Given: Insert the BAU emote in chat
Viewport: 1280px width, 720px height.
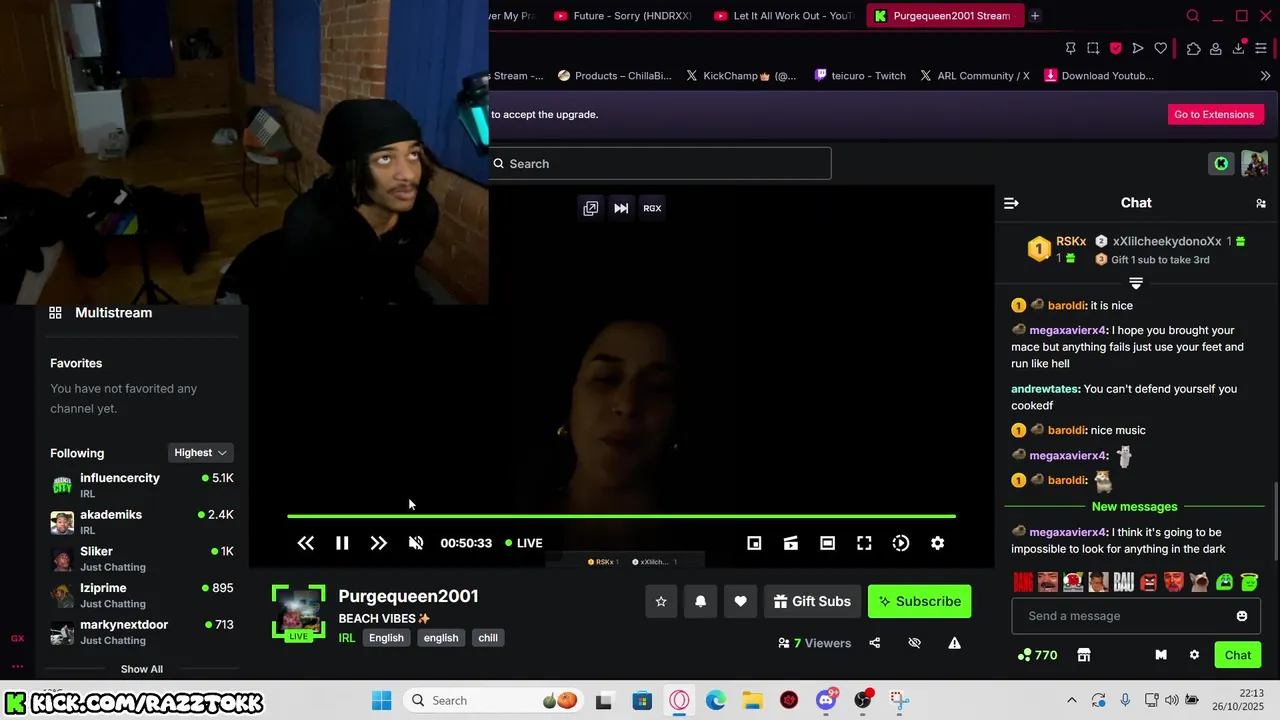Looking at the screenshot, I should pyautogui.click(x=1123, y=582).
